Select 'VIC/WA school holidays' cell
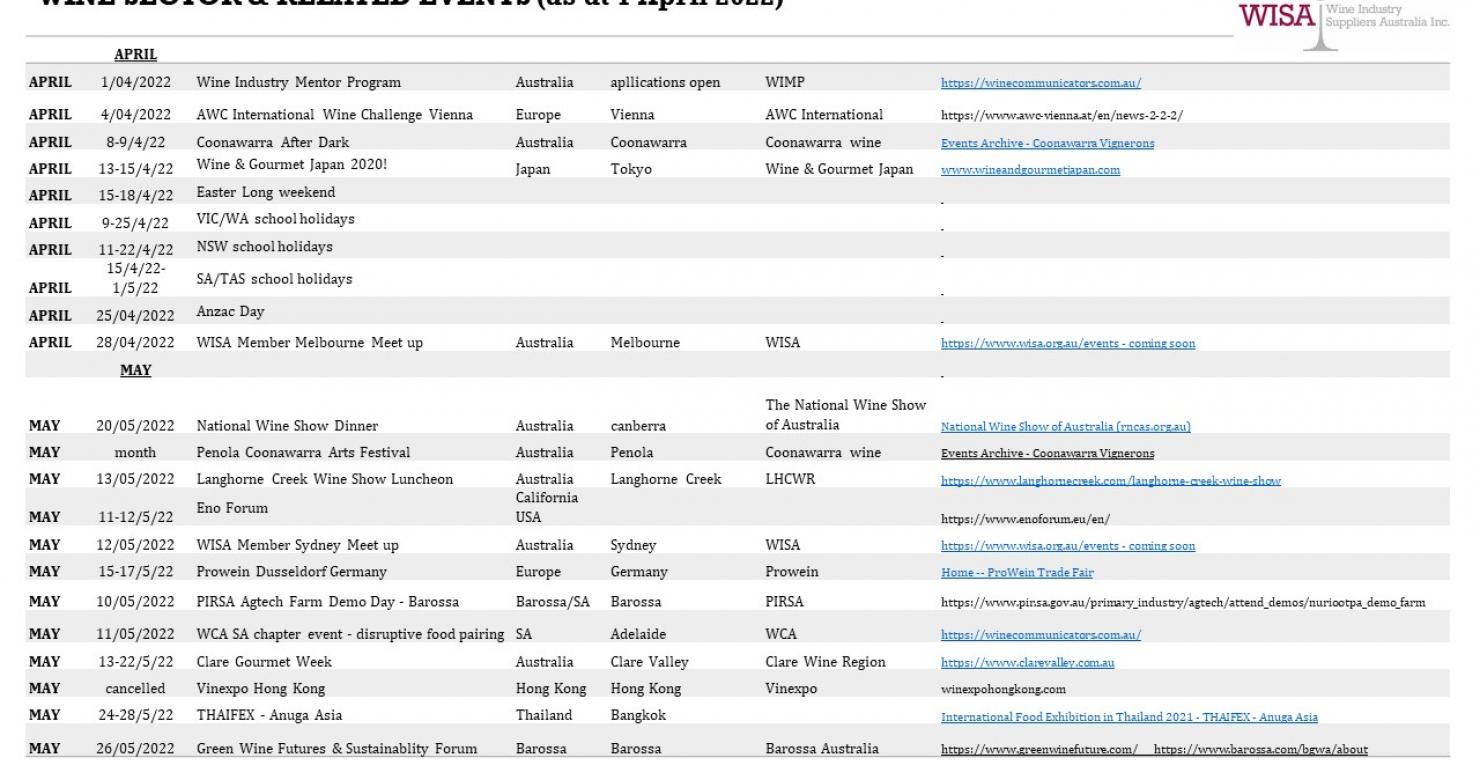The height and width of the screenshot is (760, 1480). coord(275,218)
